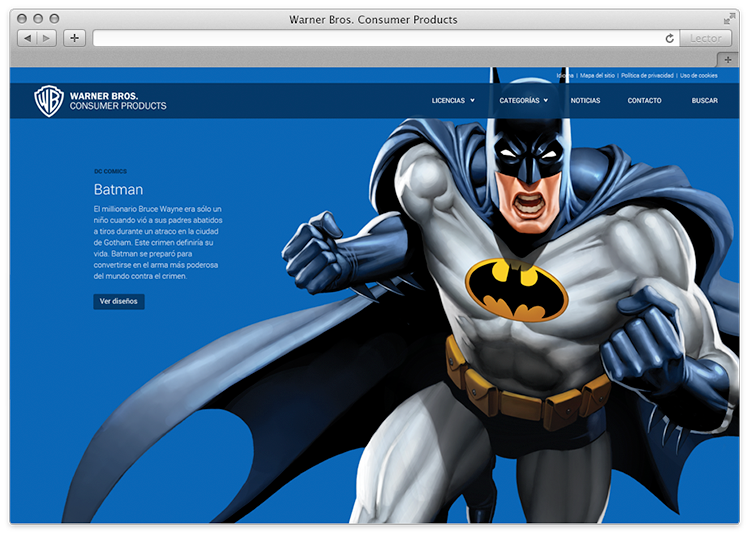
Task: Open the Uso de cookies link
Action: (699, 75)
